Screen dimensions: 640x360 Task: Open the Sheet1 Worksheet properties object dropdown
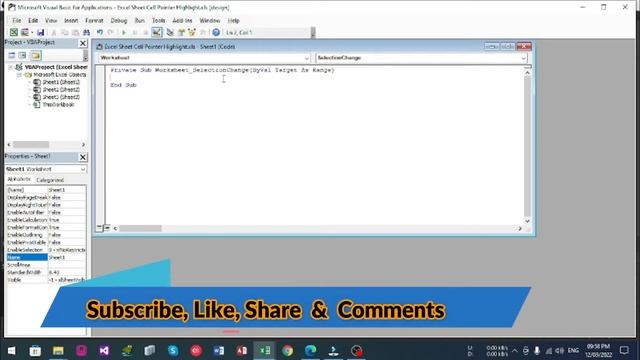(x=83, y=169)
